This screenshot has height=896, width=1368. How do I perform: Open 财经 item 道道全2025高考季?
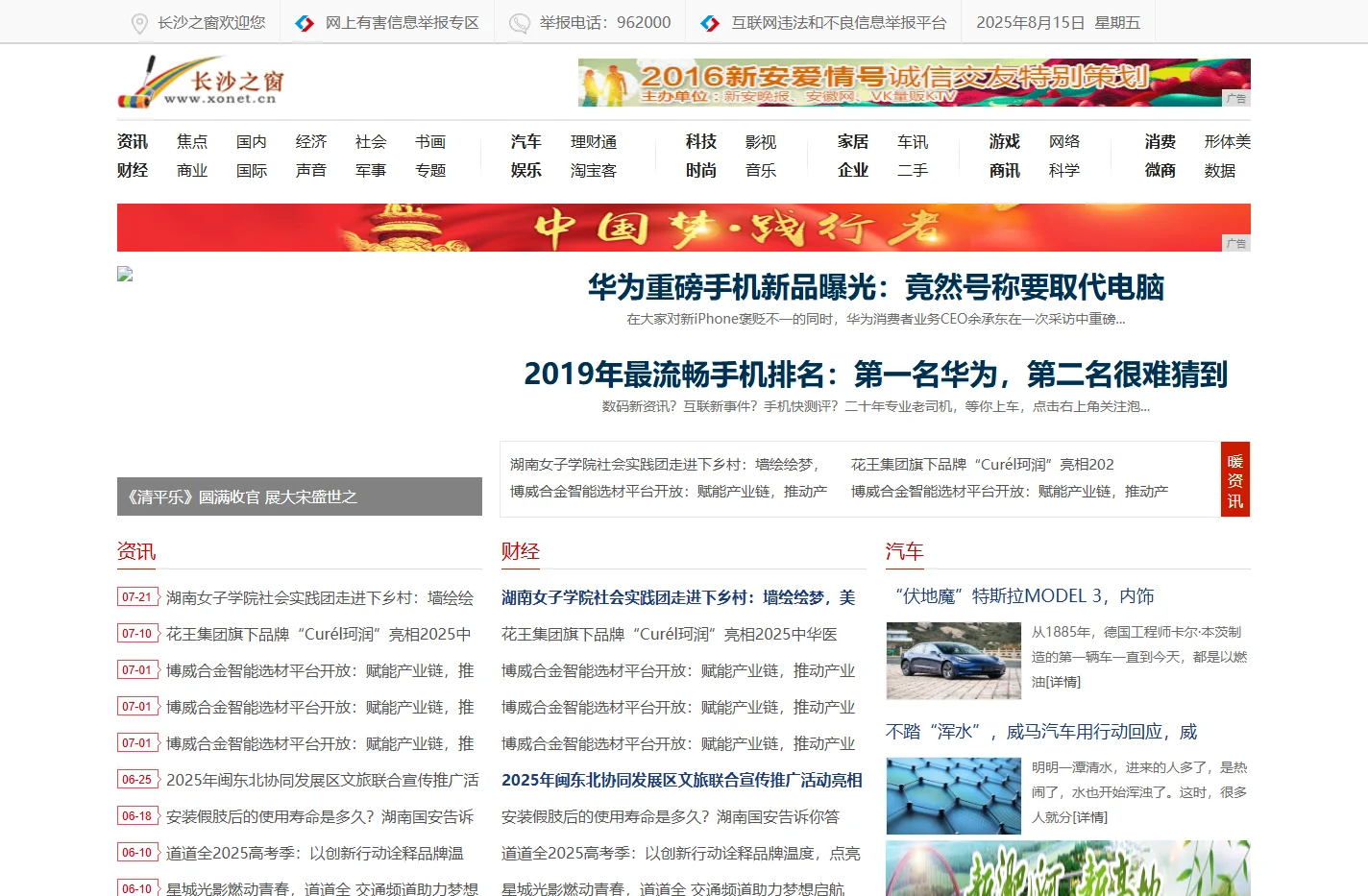click(681, 853)
